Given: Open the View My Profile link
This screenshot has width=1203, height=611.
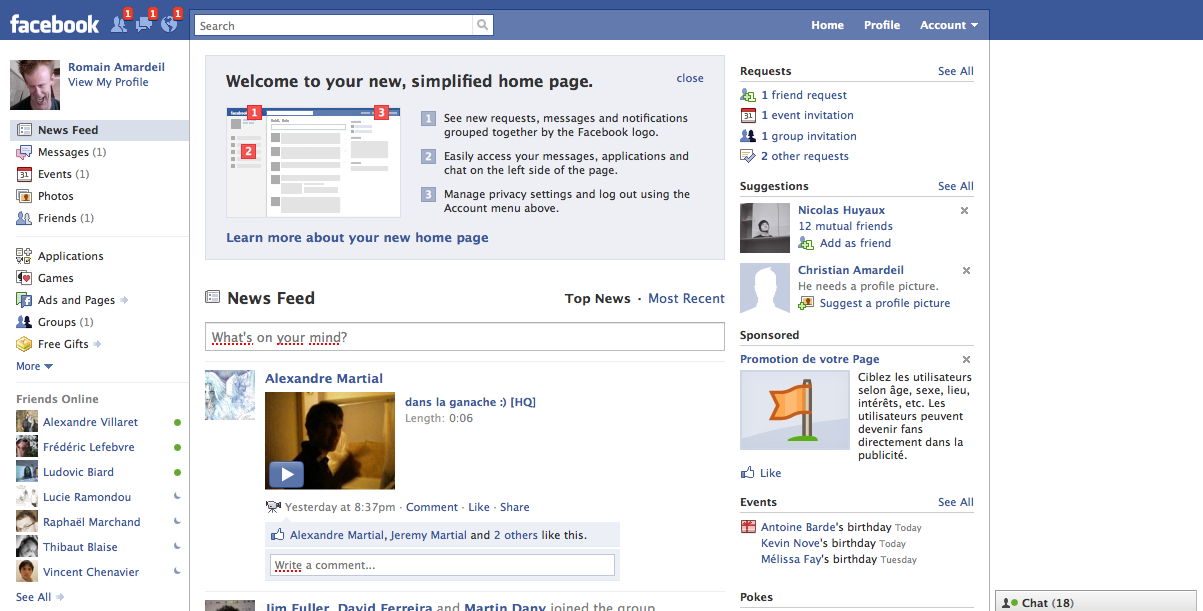Looking at the screenshot, I should click(x=108, y=82).
